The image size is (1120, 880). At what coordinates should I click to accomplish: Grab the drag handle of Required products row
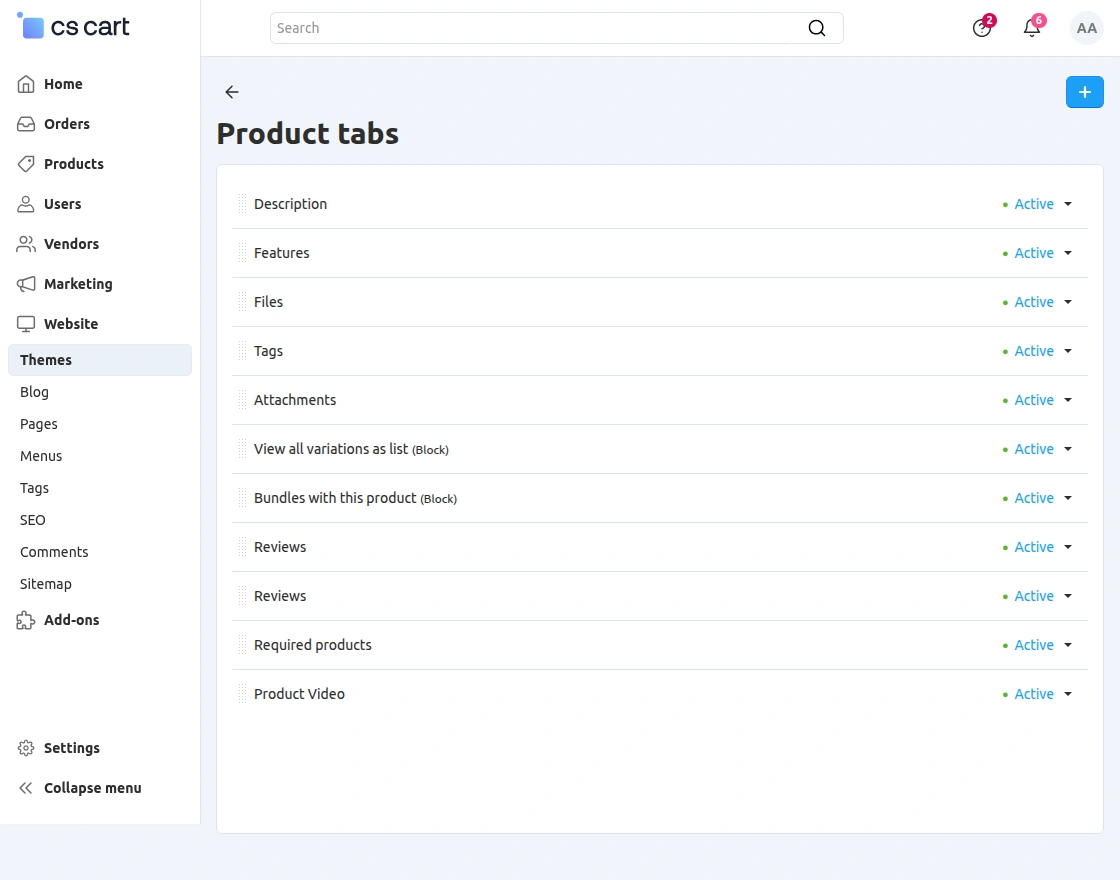coord(242,645)
